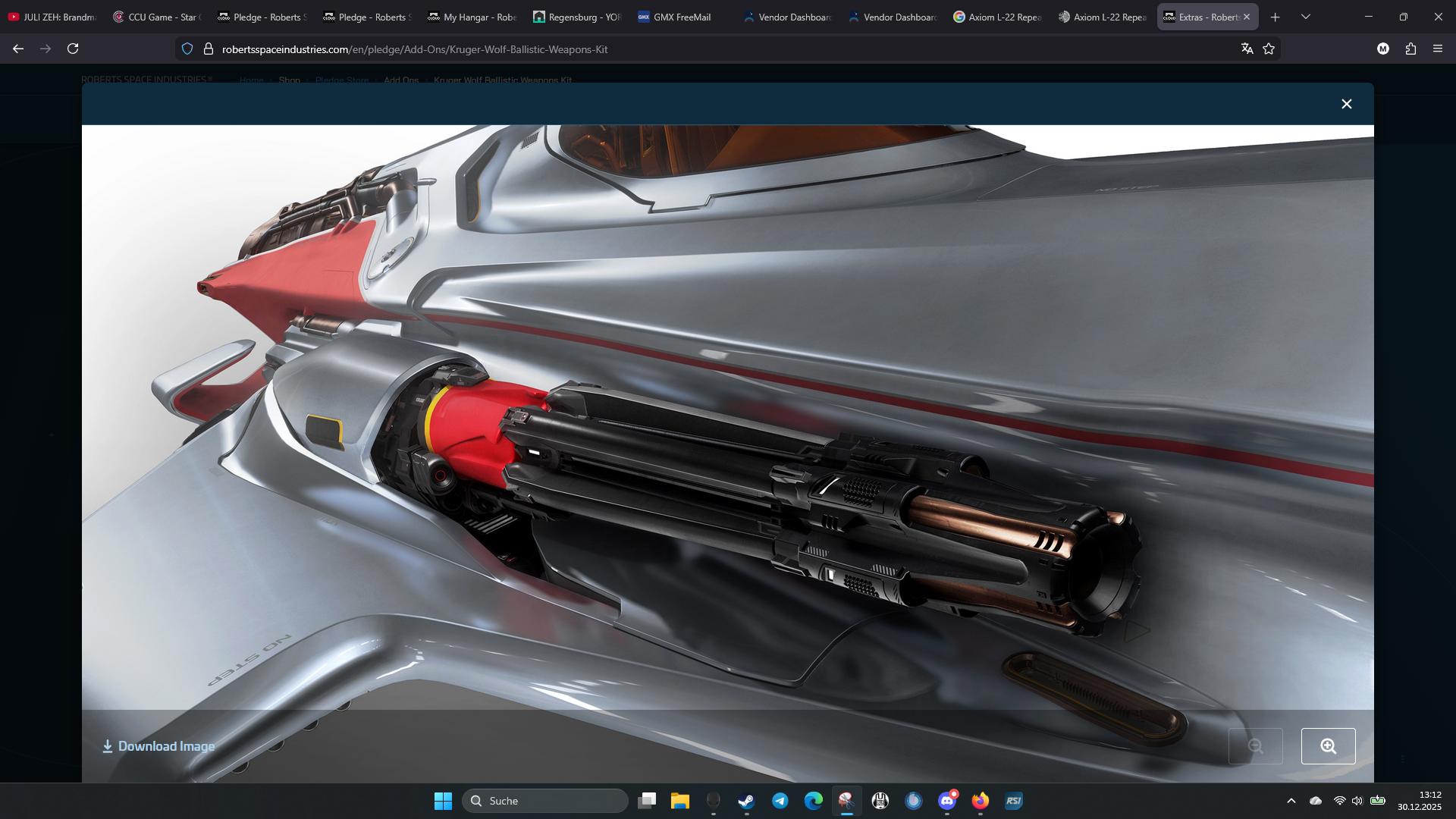Open the RSI Launcher from the taskbar
This screenshot has height=819, width=1456.
click(x=1013, y=801)
